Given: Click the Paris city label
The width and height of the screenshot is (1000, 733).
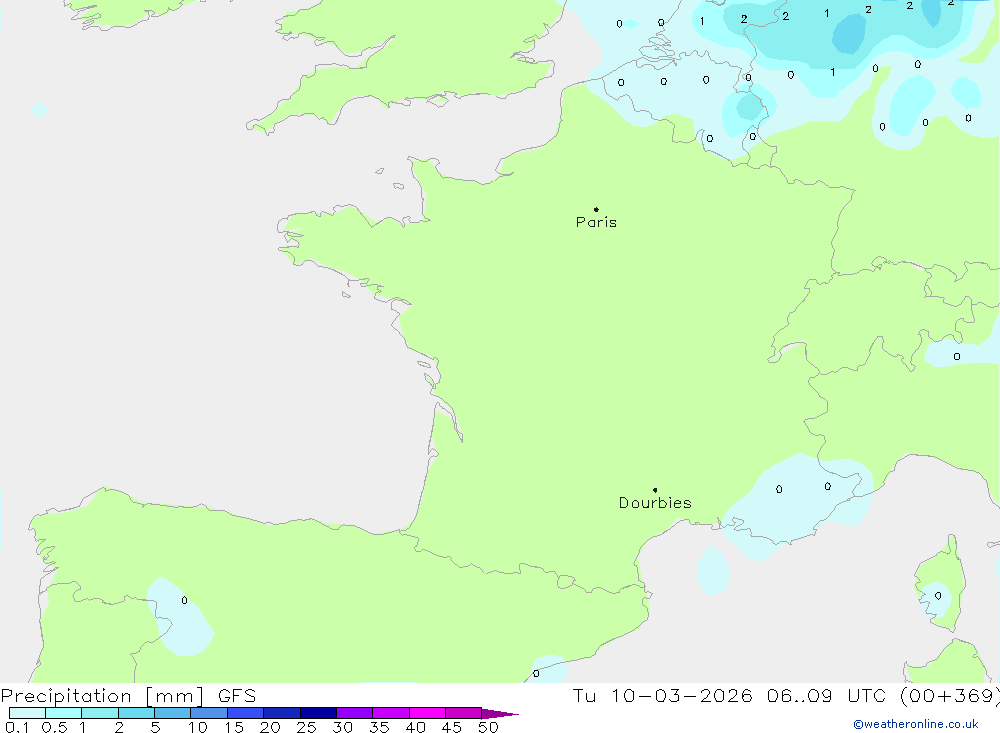Looking at the screenshot, I should (596, 222).
